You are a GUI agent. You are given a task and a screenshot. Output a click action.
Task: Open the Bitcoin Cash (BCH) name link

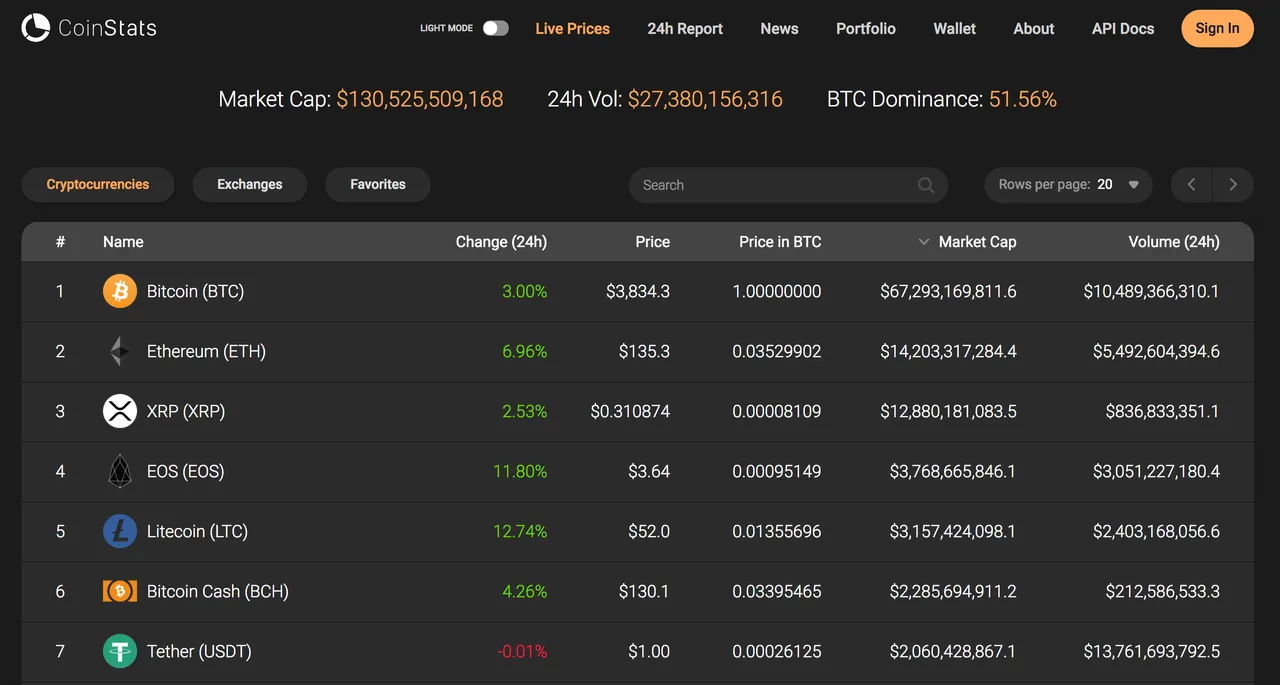[x=218, y=591]
